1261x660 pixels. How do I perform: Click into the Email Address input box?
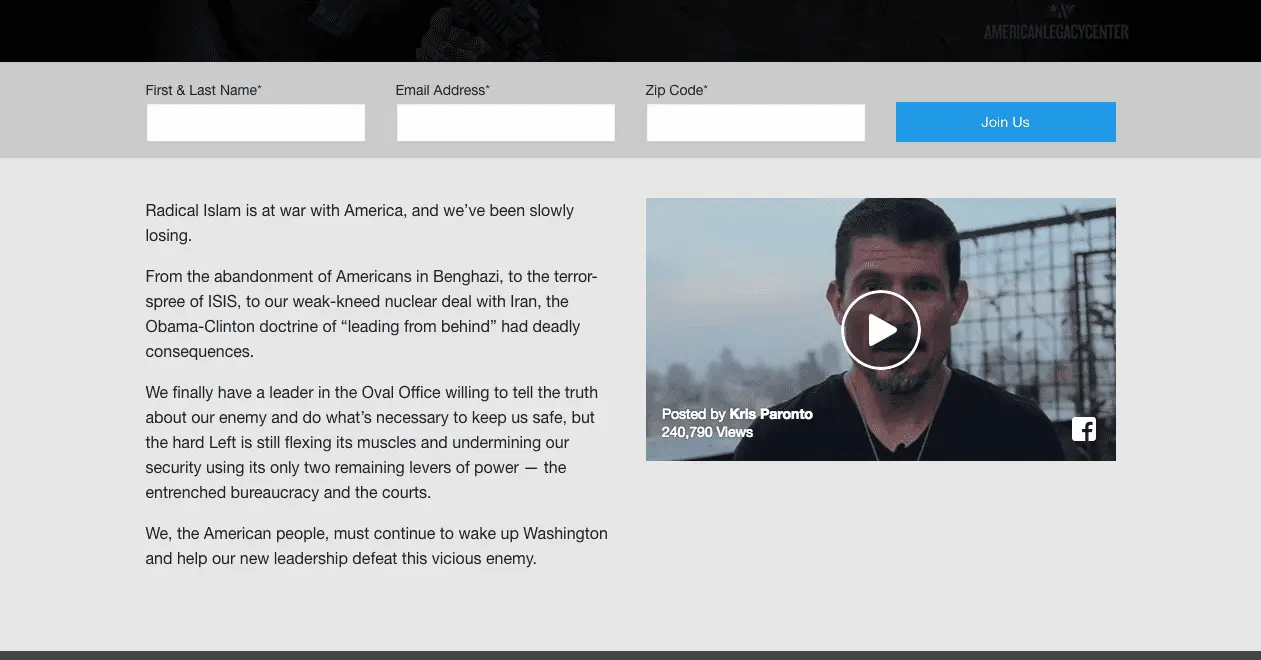pos(506,123)
